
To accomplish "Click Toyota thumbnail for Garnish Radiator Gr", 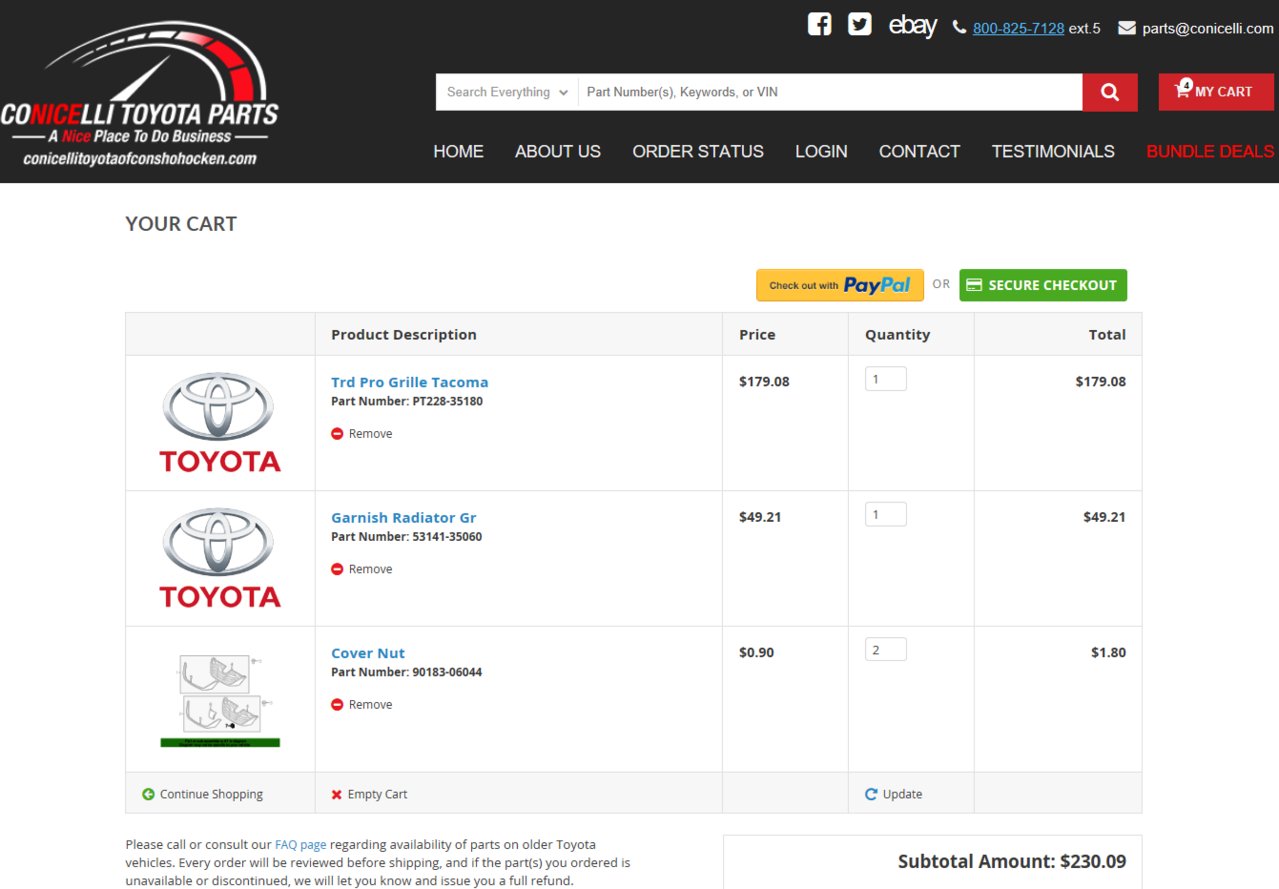I will [220, 558].
